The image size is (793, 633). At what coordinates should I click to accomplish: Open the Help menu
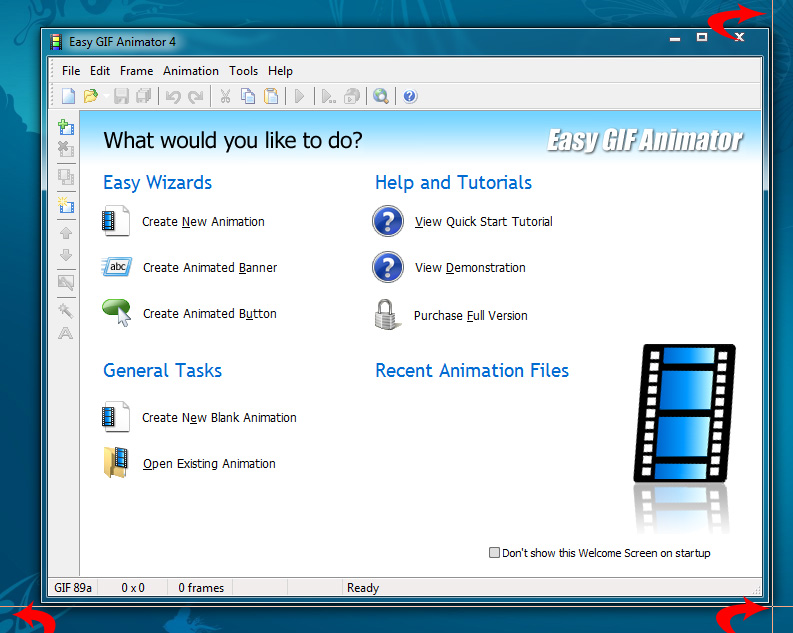point(280,71)
